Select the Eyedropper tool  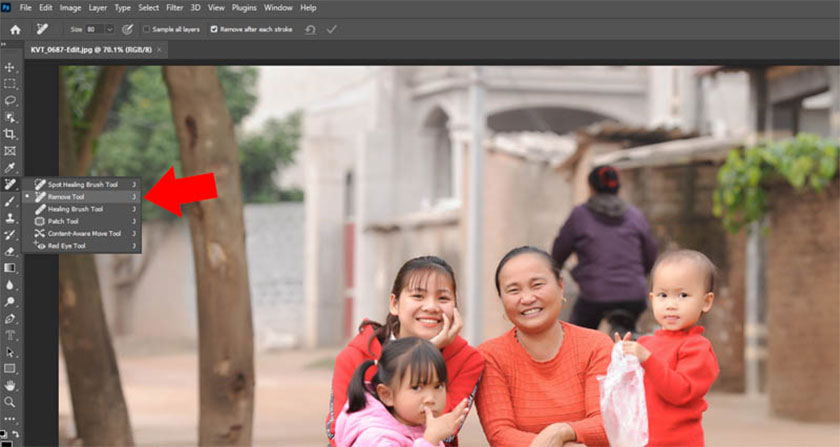tap(10, 168)
